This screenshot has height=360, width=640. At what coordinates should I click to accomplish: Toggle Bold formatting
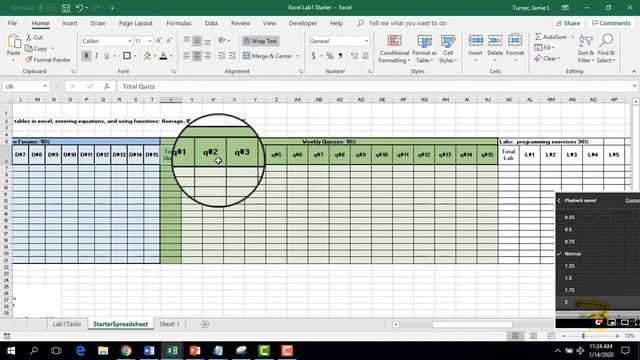(86, 56)
